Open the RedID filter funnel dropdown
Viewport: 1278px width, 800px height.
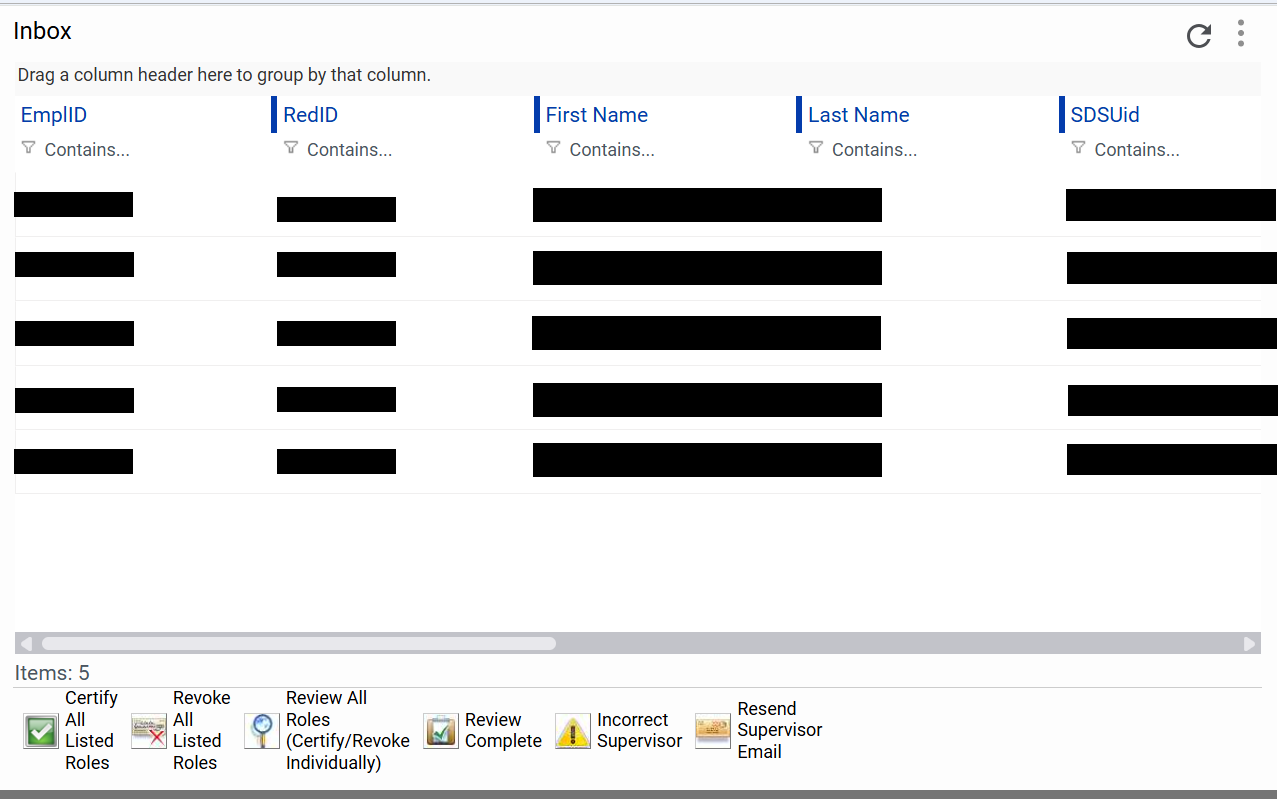291,148
